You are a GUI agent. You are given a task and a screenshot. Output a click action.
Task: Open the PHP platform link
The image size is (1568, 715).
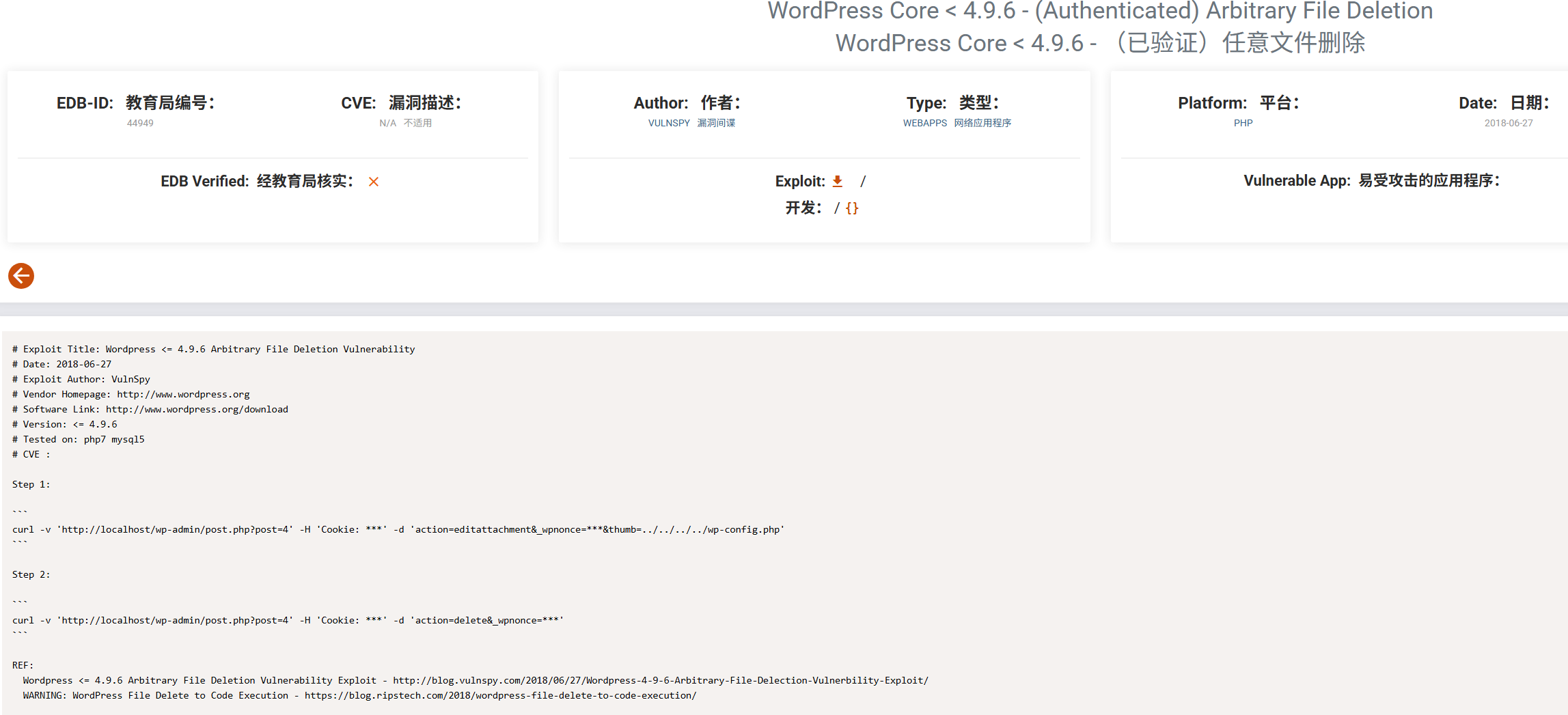[x=1243, y=123]
